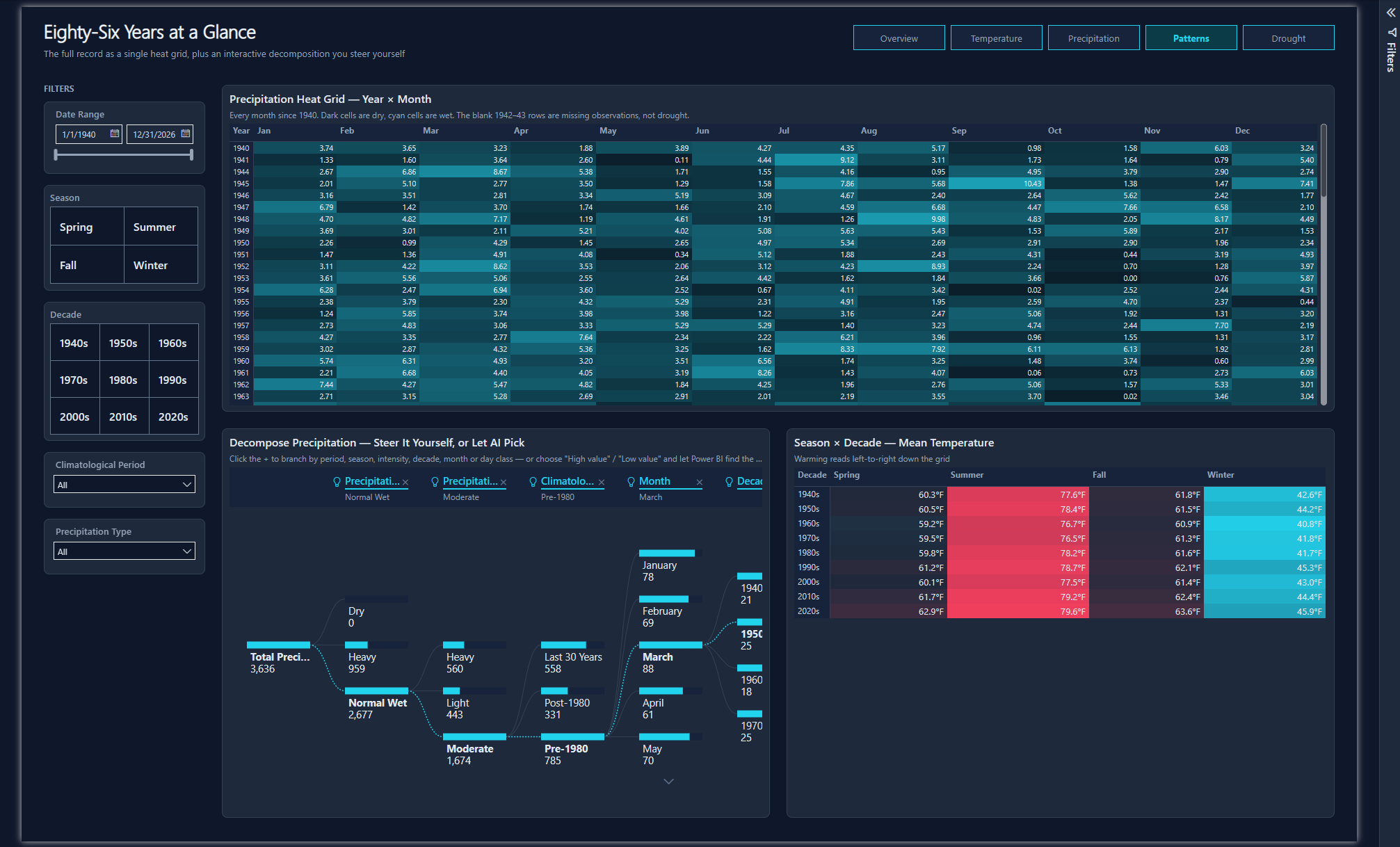Select the May node with value 70

(670, 750)
